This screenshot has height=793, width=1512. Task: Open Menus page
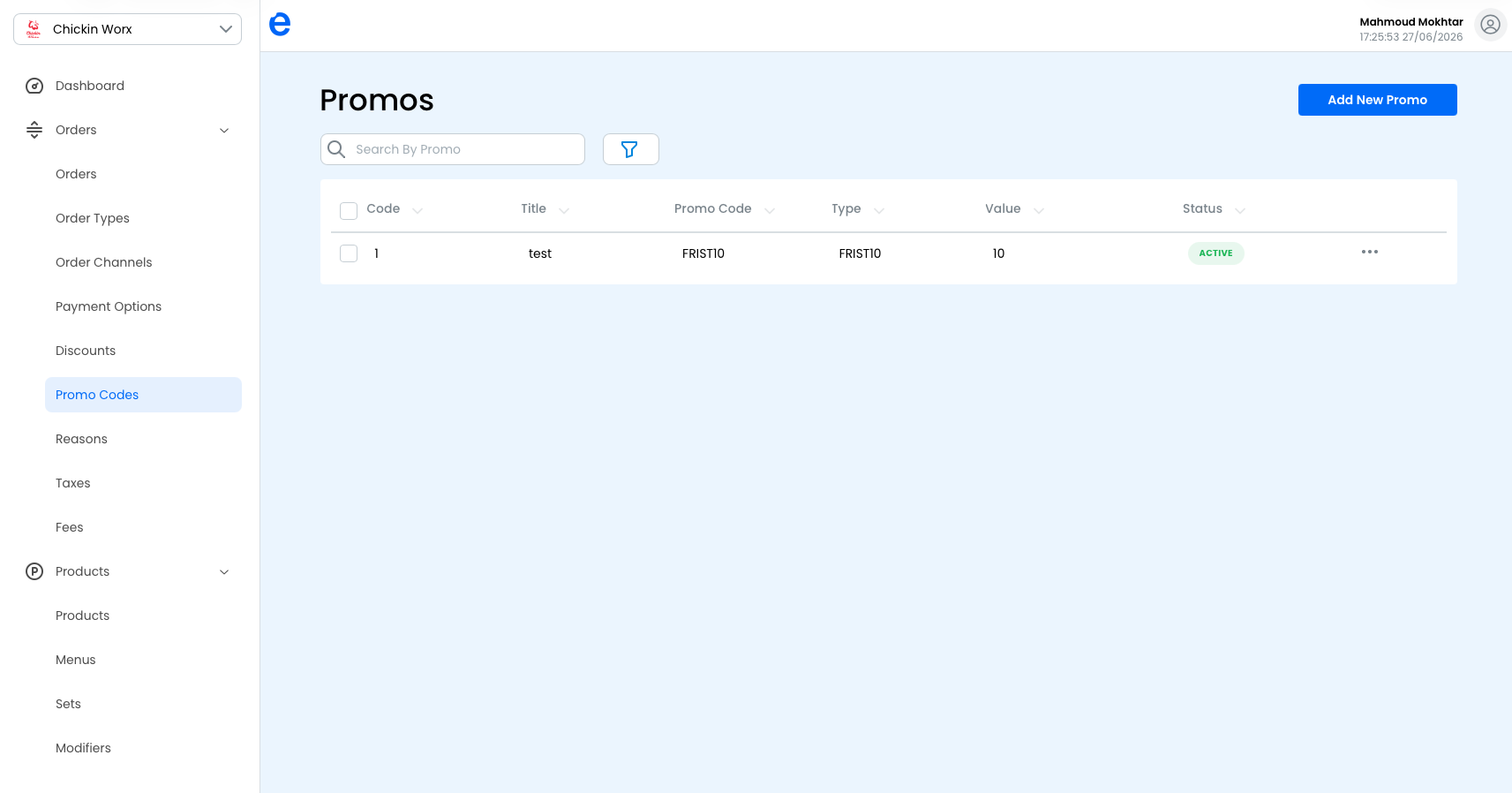76,660
